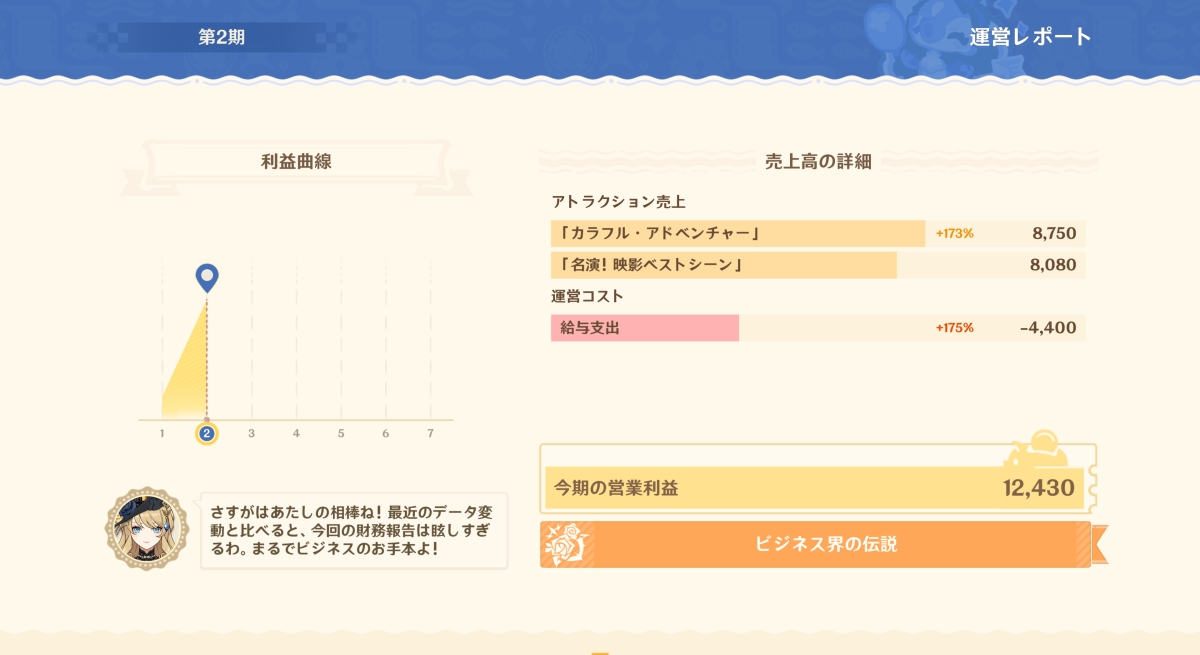This screenshot has height=655, width=1200.
Task: Click the 運営レポート title
Action: click(x=1031, y=38)
